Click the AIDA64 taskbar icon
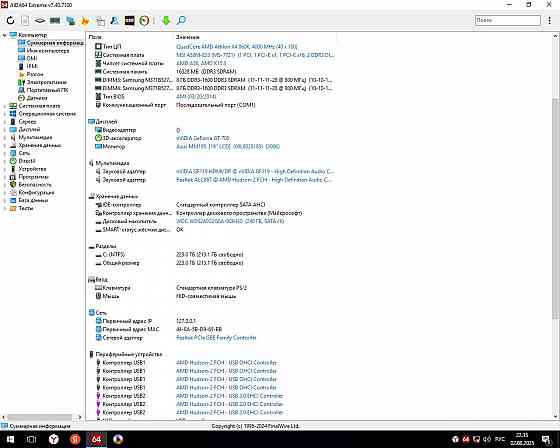 (x=96, y=439)
